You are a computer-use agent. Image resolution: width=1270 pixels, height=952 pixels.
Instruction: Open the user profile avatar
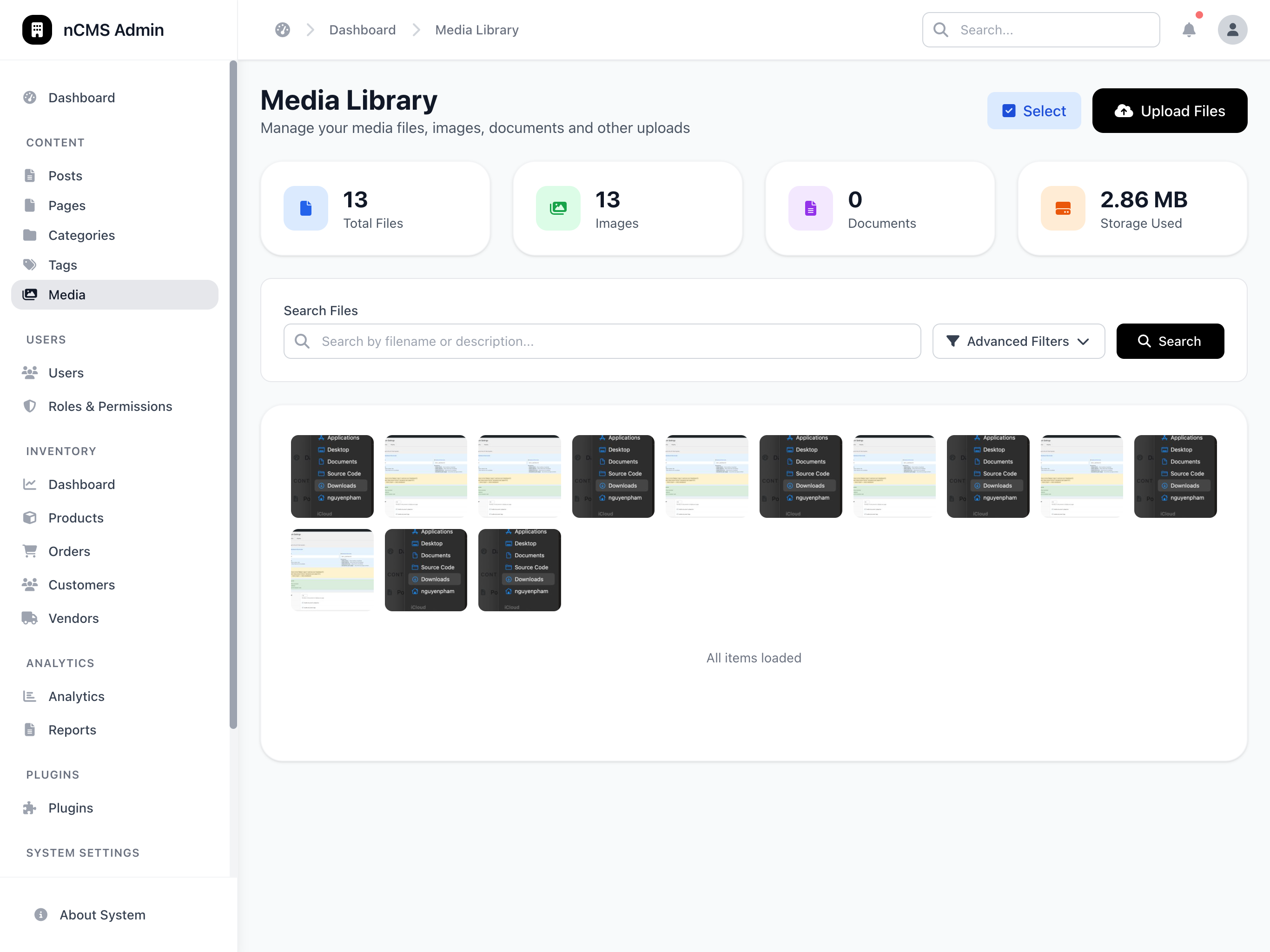pyautogui.click(x=1232, y=30)
